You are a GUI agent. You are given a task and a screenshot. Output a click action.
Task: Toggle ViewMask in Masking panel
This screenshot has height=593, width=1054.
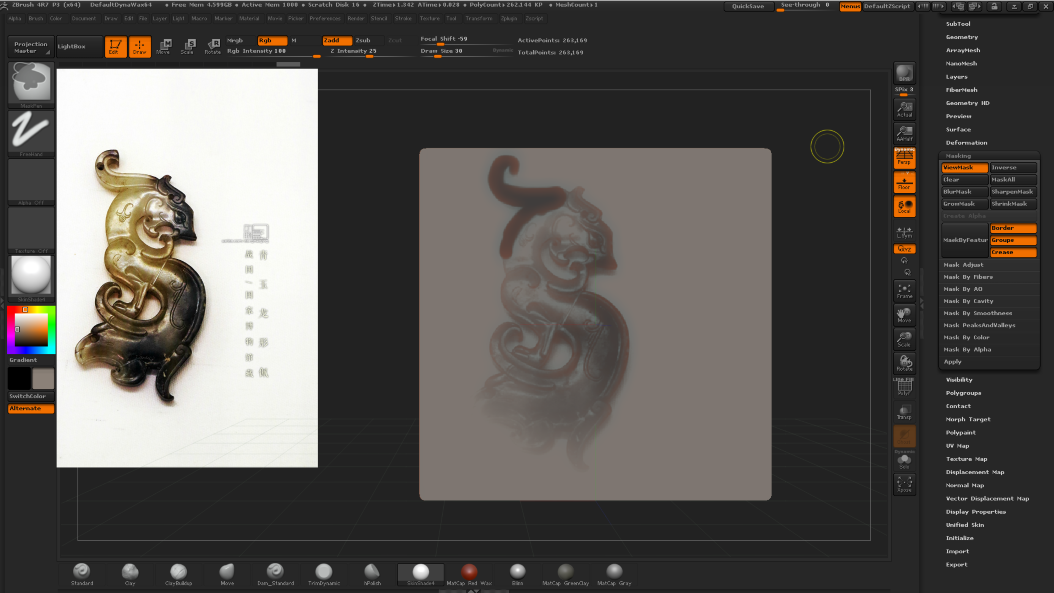click(965, 167)
